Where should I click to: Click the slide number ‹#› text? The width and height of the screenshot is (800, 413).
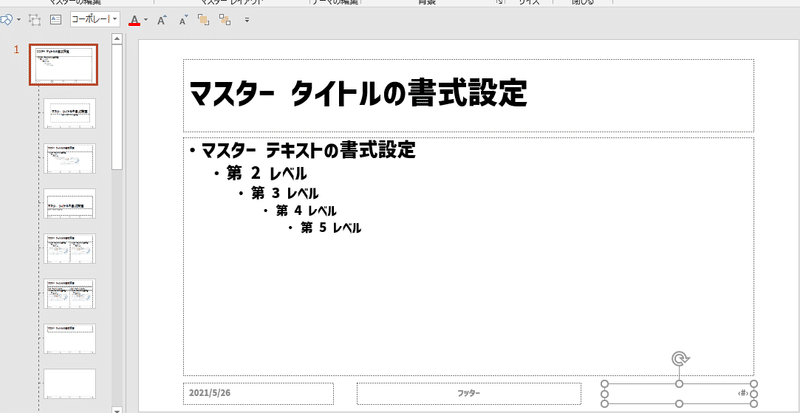tap(742, 394)
